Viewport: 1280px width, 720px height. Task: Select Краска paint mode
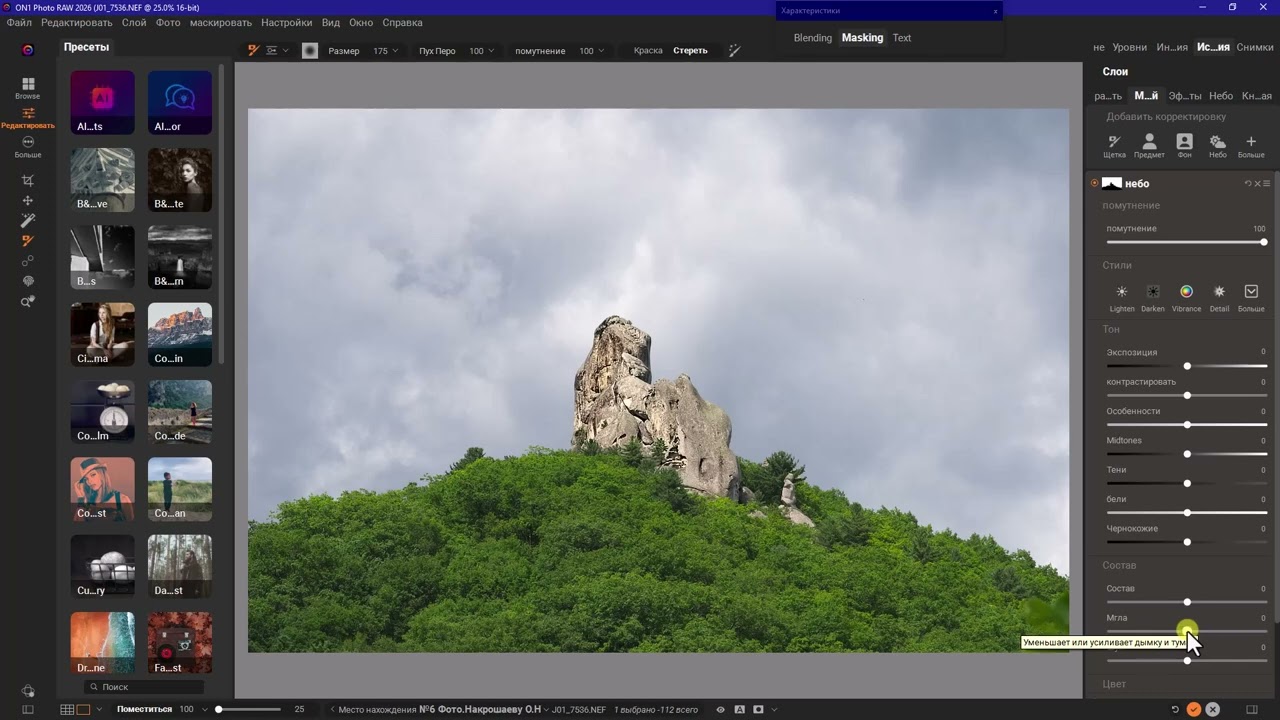click(x=648, y=51)
